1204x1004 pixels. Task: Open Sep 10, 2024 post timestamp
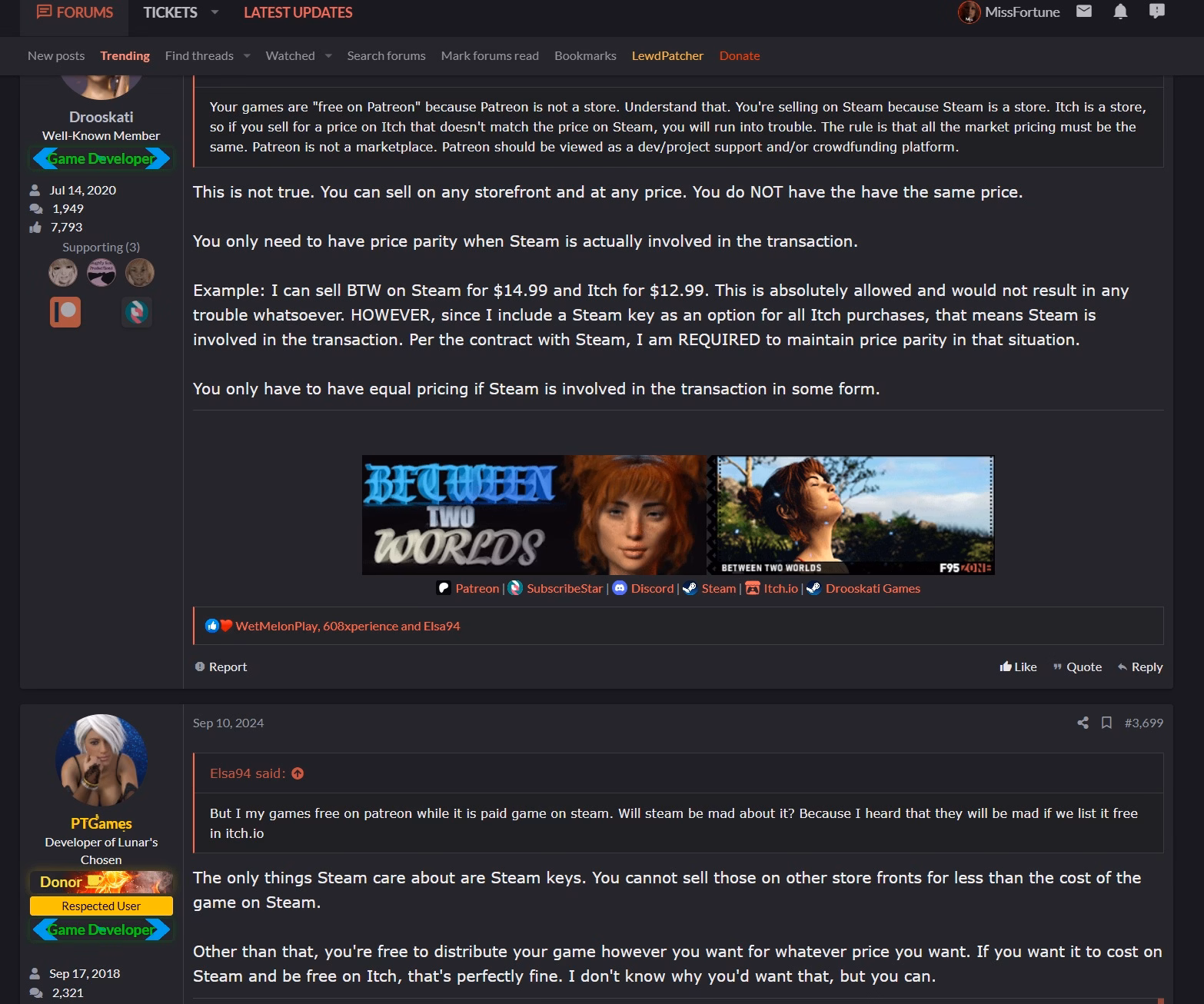[228, 723]
